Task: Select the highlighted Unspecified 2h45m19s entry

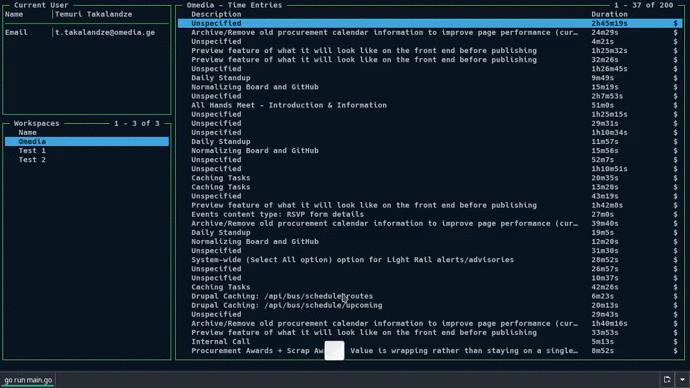Action: 430,23
